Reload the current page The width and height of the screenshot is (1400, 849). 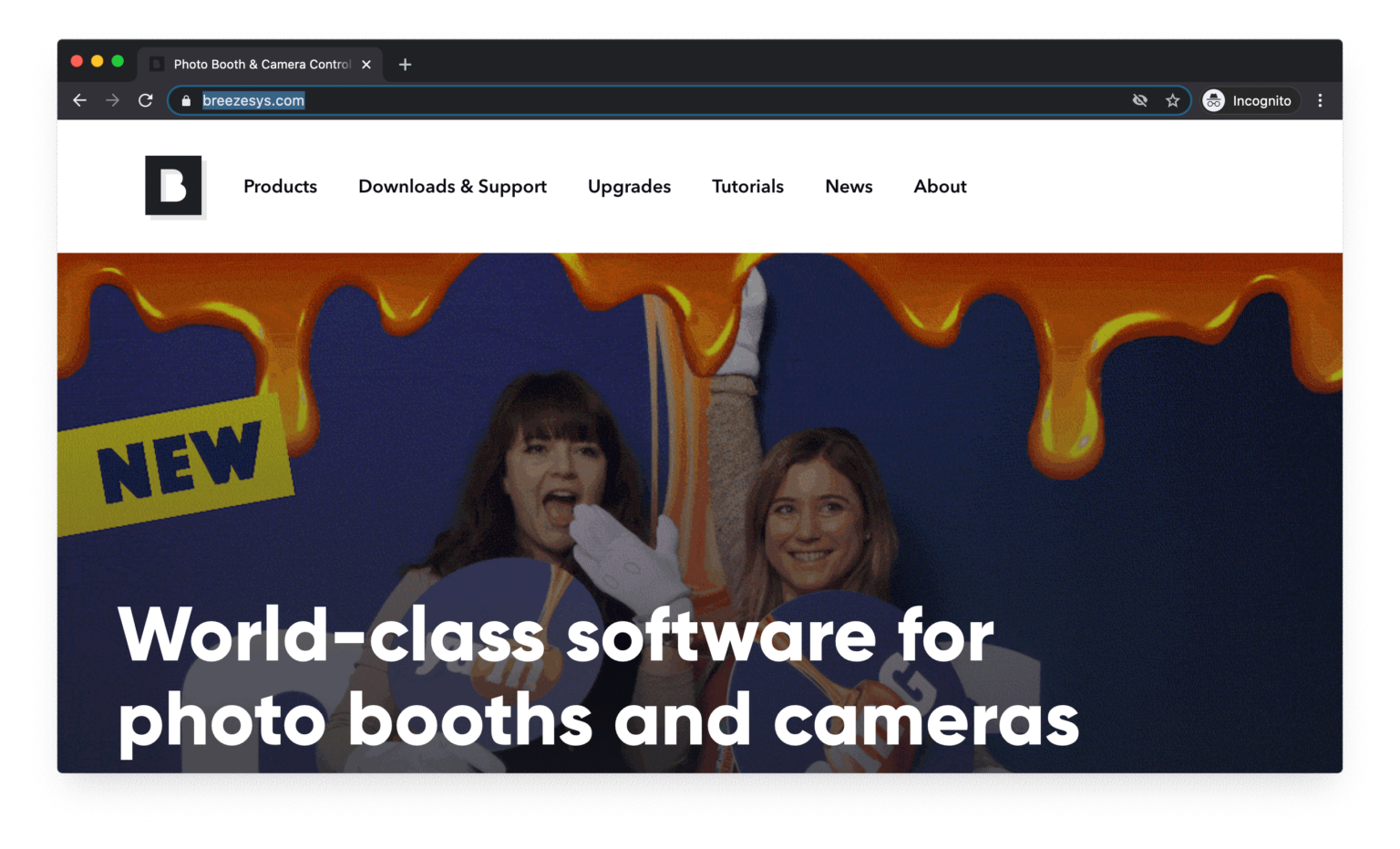146,100
